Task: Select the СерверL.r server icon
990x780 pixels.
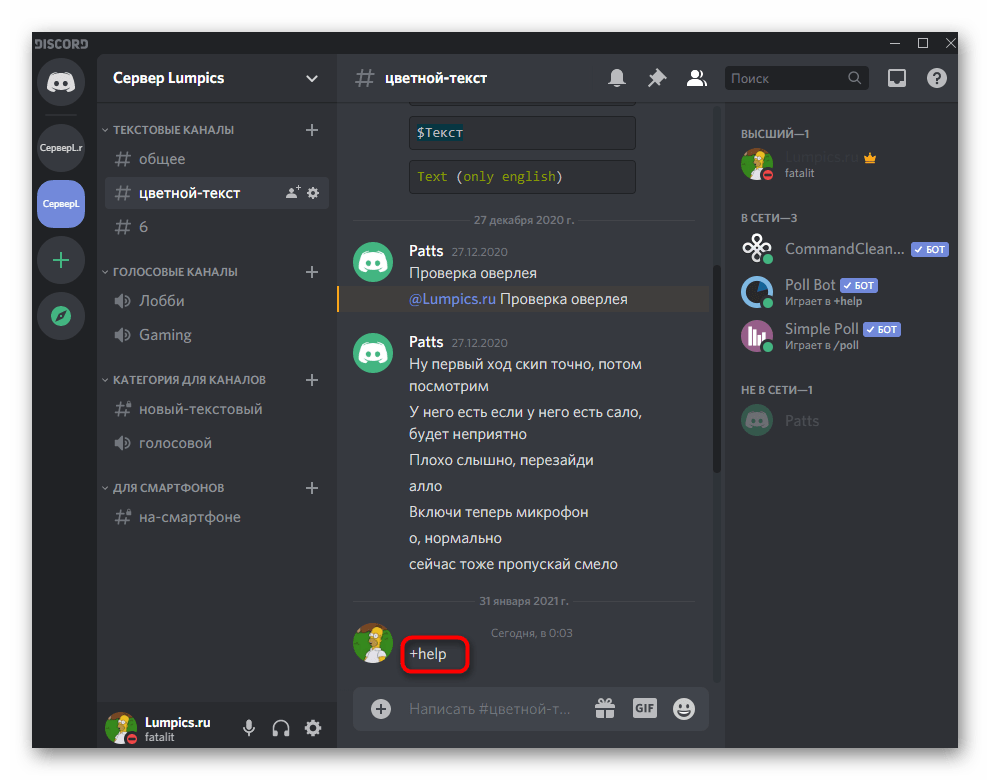Action: tap(61, 148)
